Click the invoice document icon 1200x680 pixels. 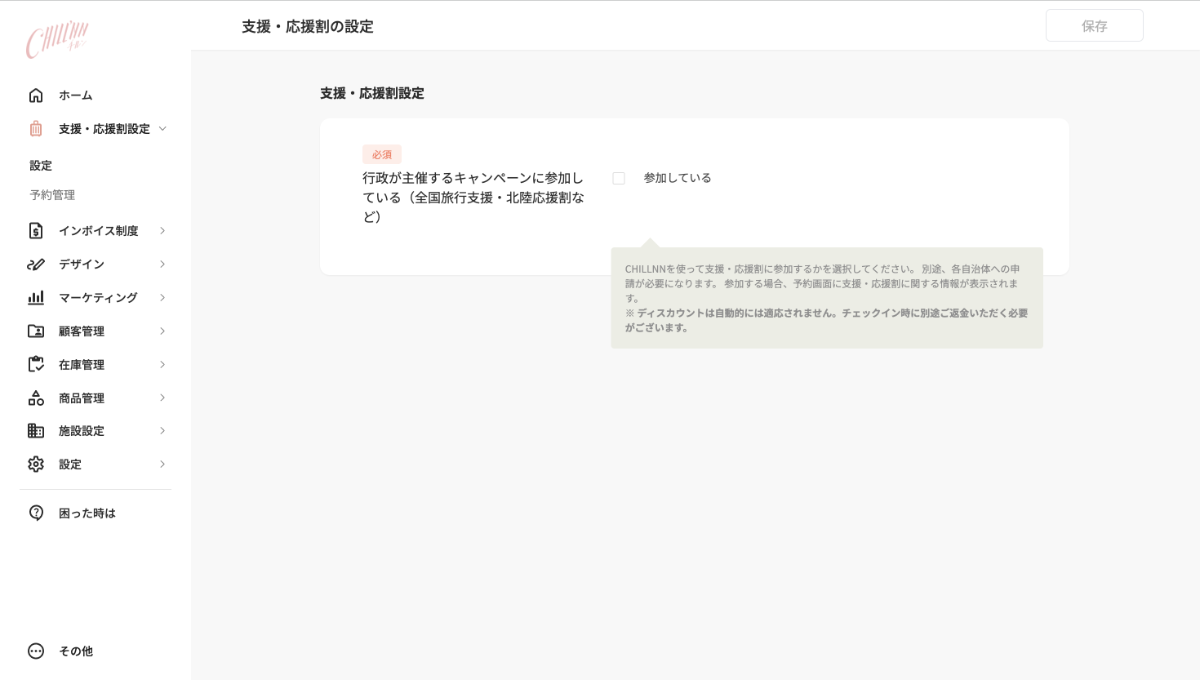pyautogui.click(x=36, y=231)
